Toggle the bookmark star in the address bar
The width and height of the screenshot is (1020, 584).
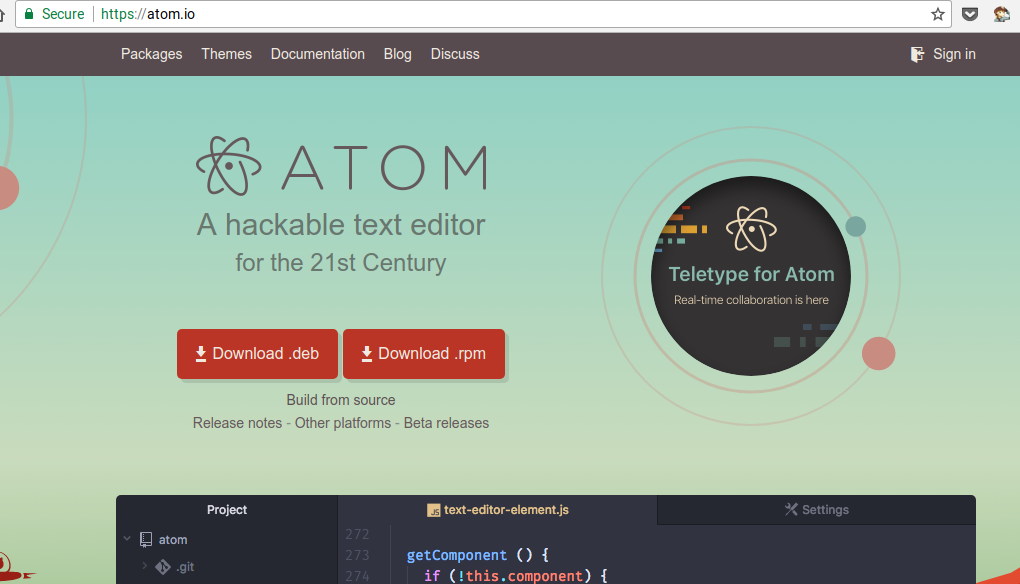point(937,14)
